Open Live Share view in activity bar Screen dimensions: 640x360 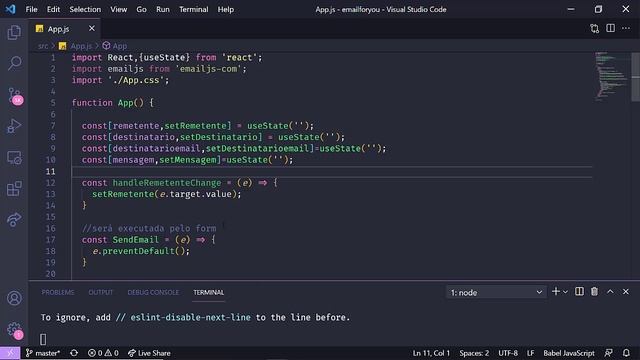pos(14,220)
